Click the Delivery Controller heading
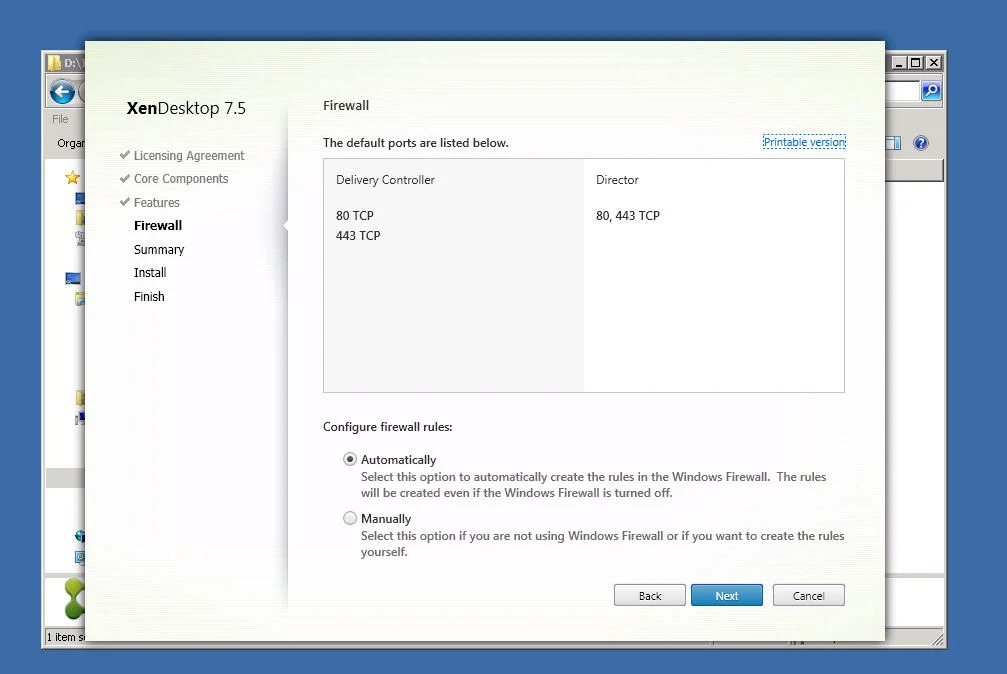Screen dimensions: 1007x674 pyautogui.click(x=385, y=180)
